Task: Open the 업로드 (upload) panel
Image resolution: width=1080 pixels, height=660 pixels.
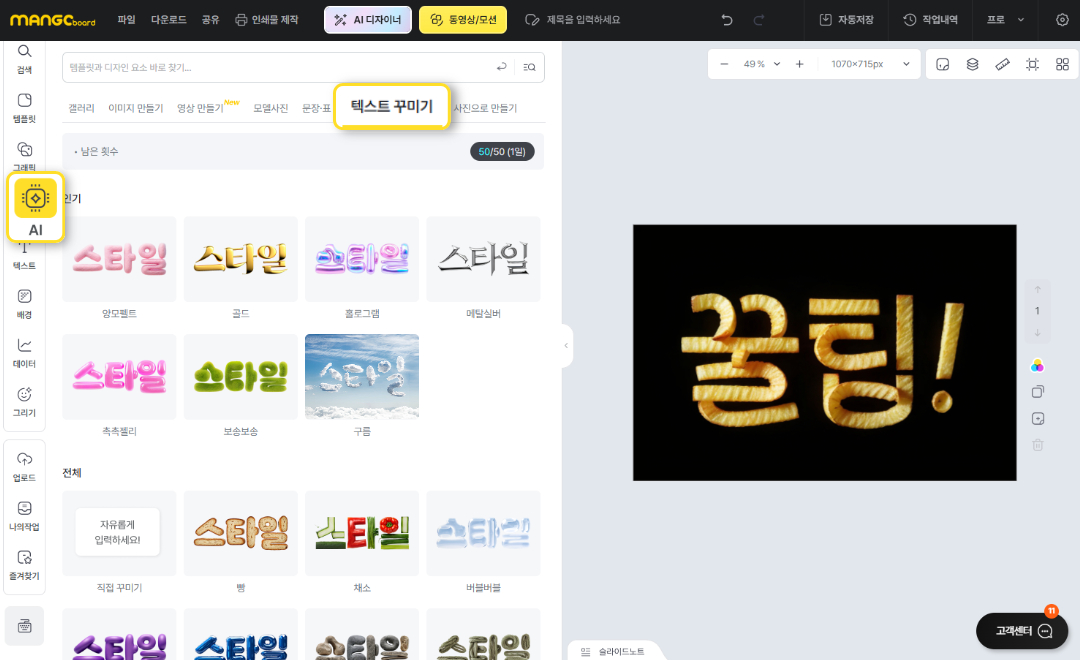Action: point(25,466)
